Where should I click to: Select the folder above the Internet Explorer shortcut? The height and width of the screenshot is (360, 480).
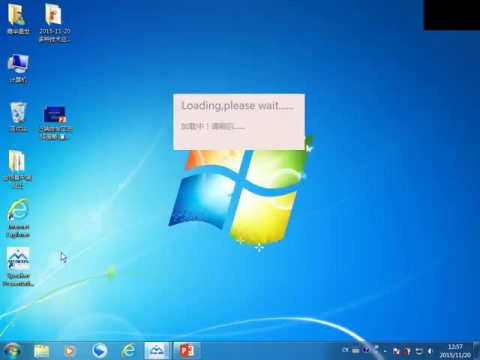pos(17,169)
